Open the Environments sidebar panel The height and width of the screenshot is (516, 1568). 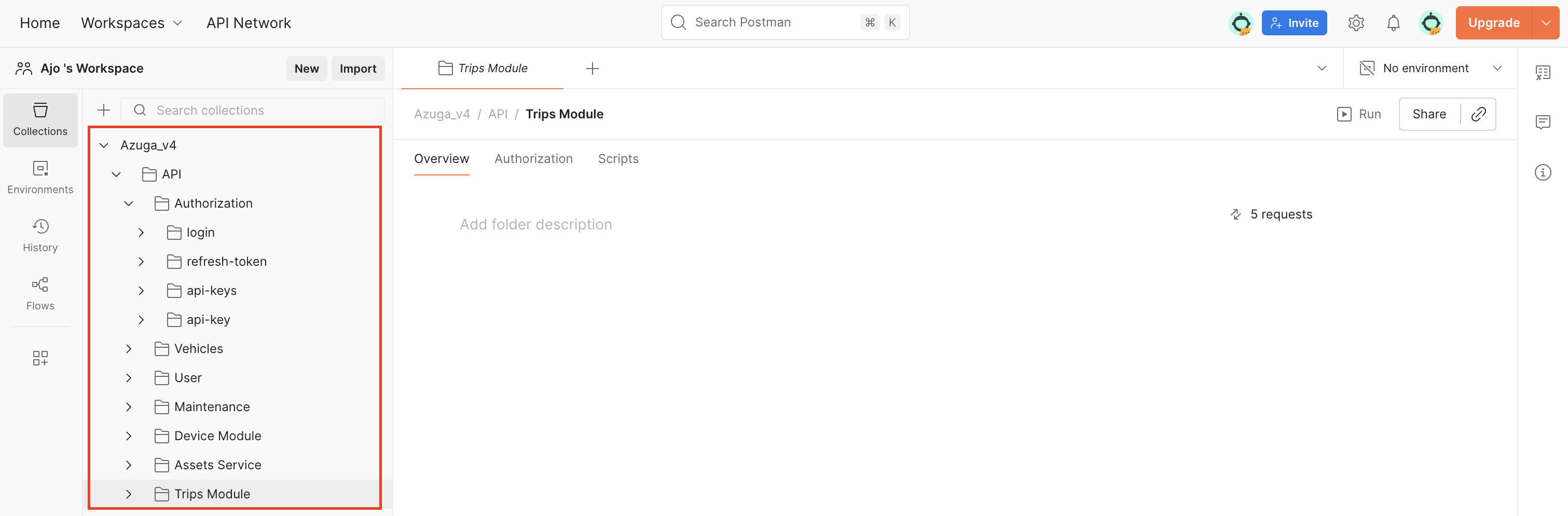[40, 178]
